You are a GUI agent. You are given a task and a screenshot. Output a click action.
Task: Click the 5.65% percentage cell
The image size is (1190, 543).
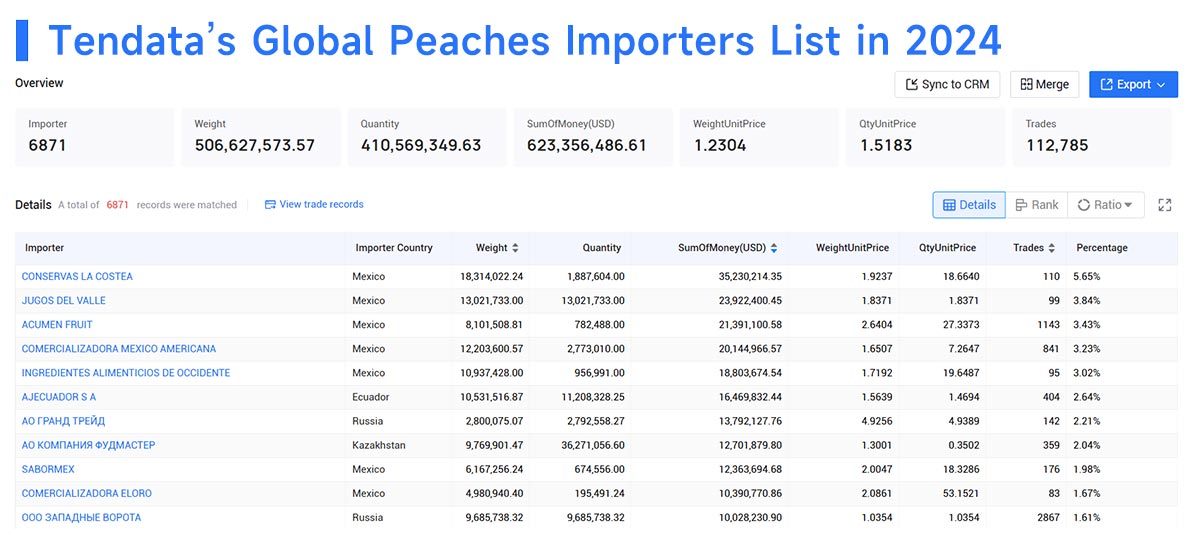1087,276
